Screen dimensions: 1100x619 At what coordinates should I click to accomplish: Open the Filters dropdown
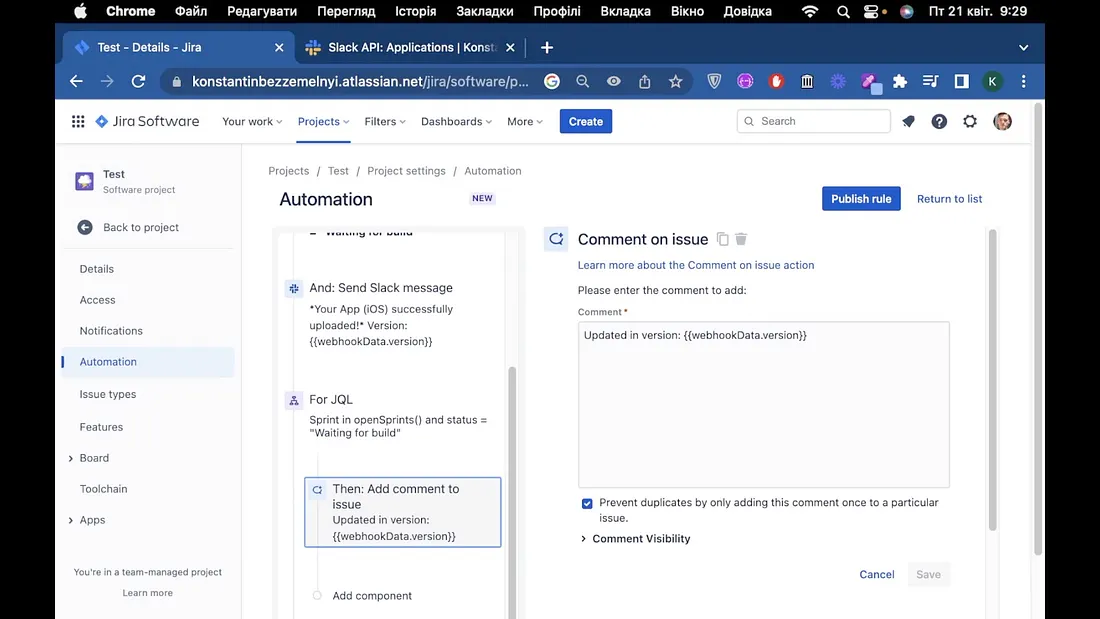(x=385, y=121)
